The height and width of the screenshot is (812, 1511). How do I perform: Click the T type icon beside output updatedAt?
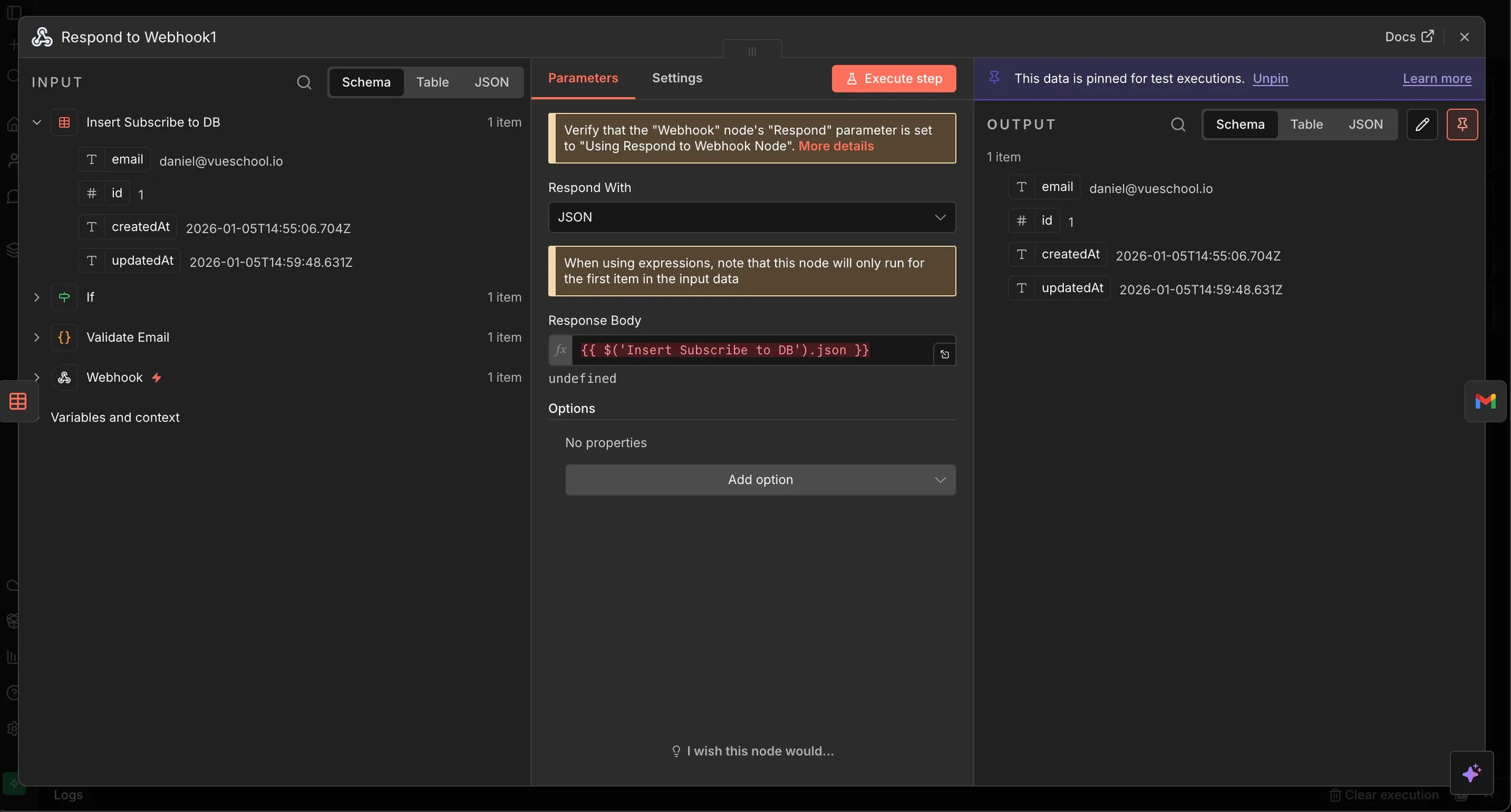pos(1021,288)
